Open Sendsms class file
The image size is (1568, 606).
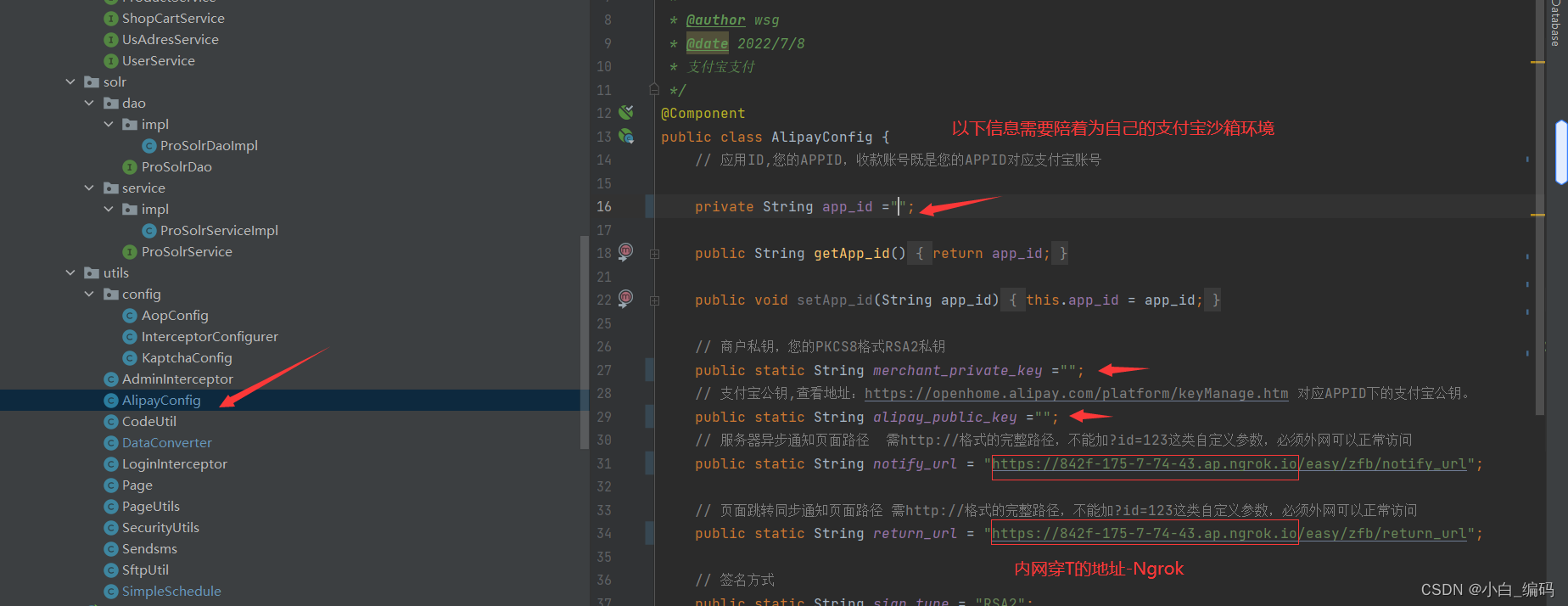(x=149, y=549)
